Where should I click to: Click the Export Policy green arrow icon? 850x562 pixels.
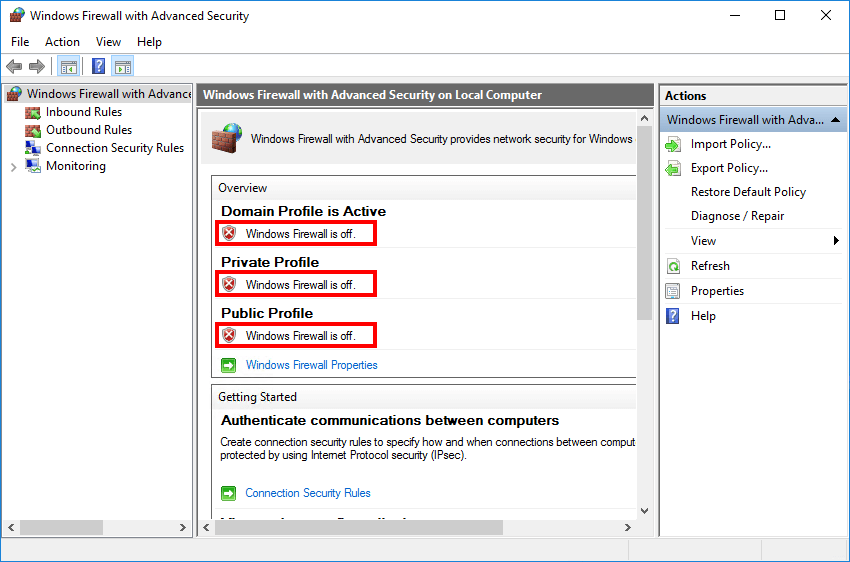point(673,169)
